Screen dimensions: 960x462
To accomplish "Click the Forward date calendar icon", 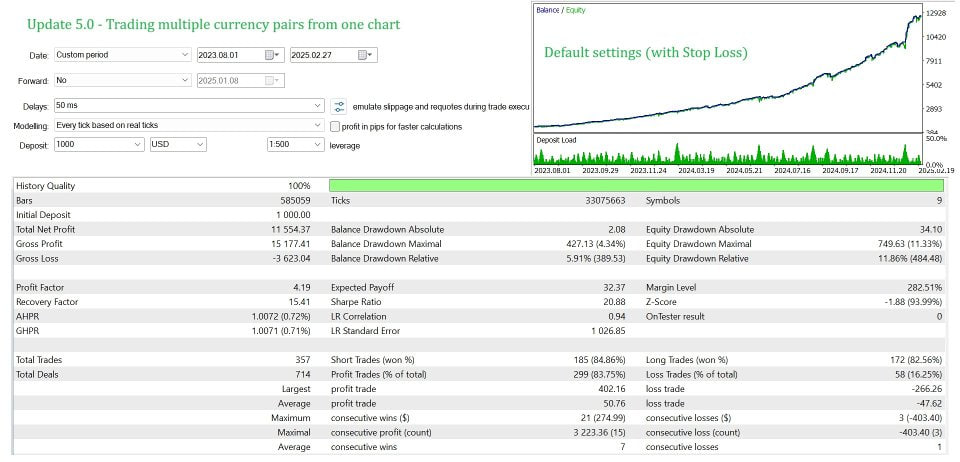I will (x=268, y=80).
